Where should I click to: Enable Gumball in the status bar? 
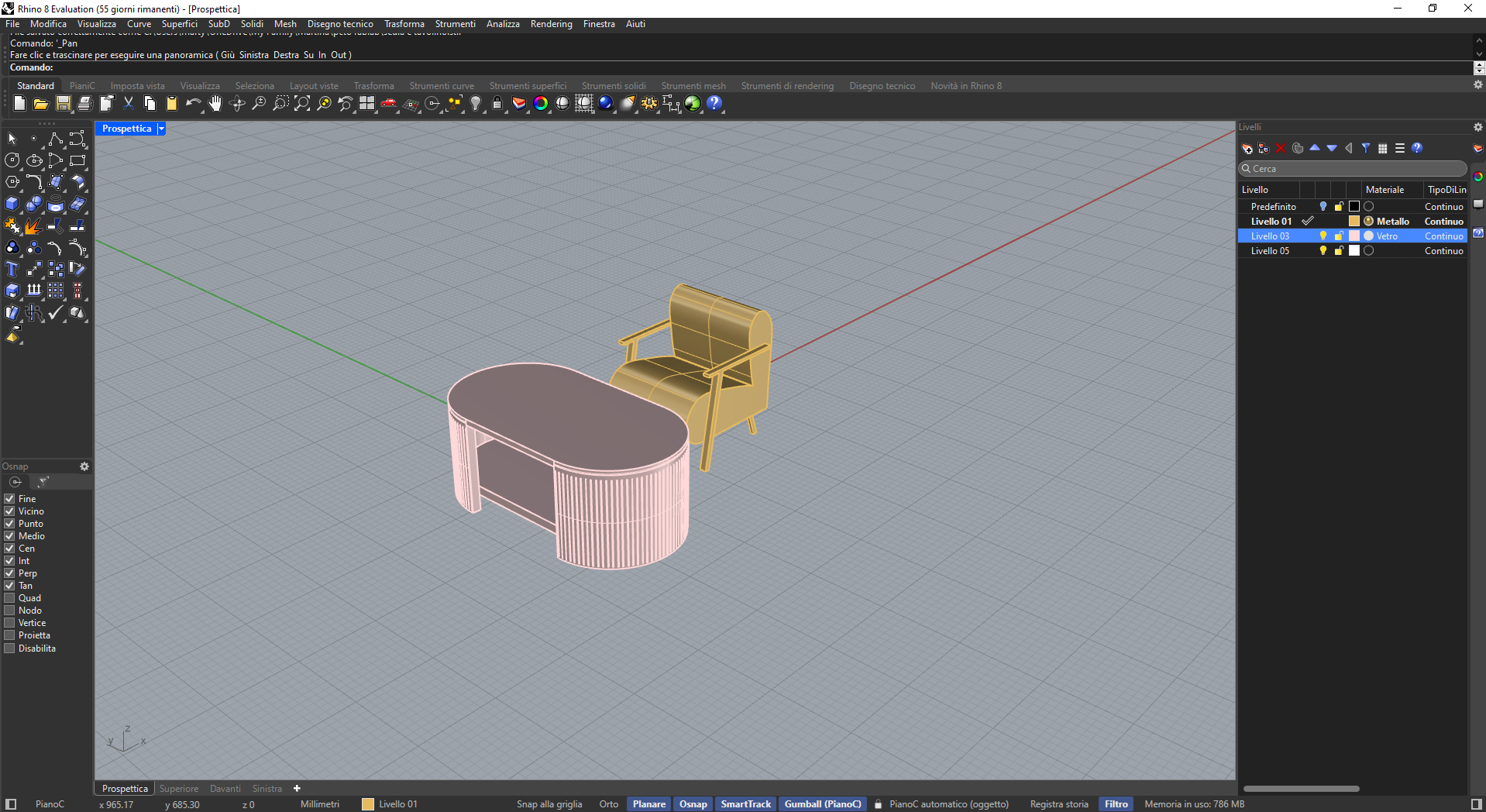823,803
